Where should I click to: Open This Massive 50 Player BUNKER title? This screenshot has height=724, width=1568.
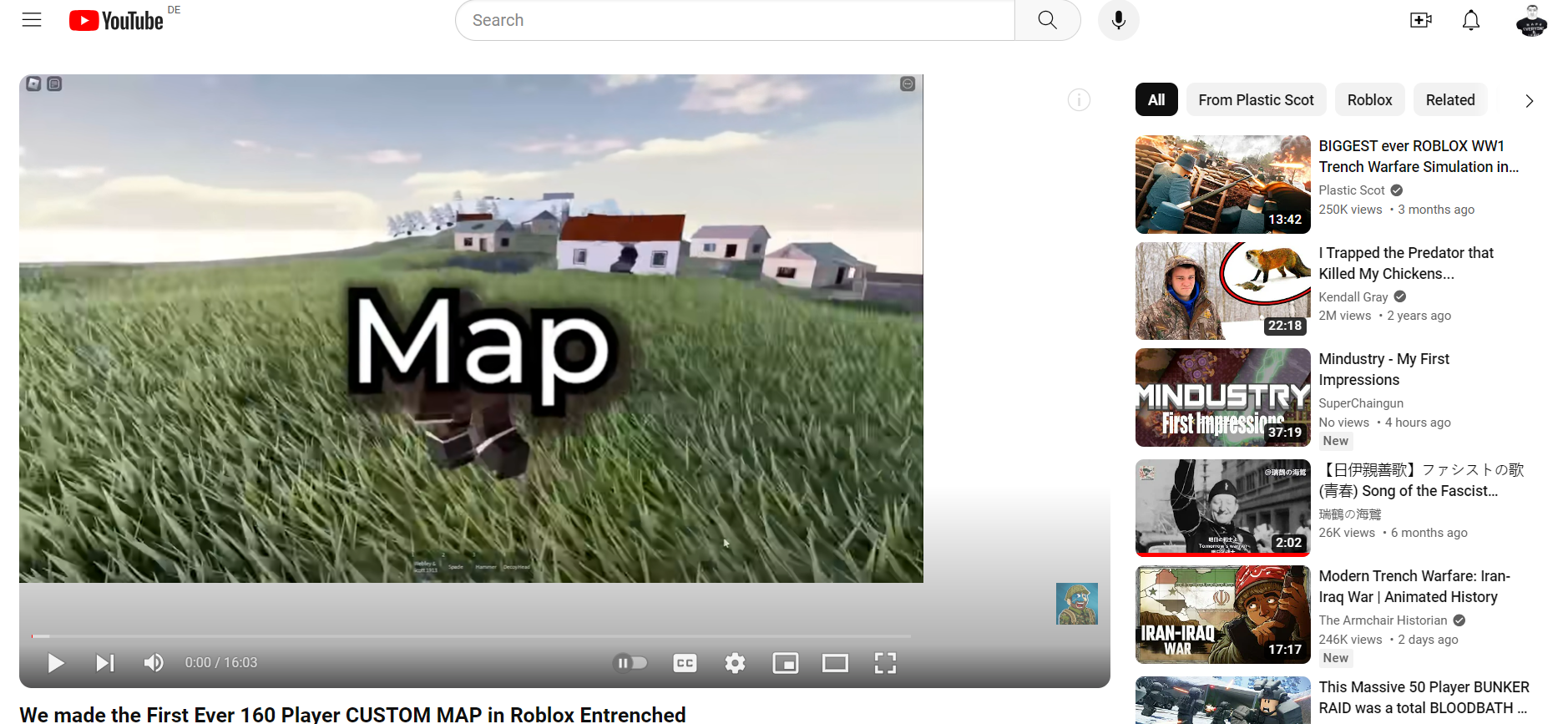tap(1424, 697)
